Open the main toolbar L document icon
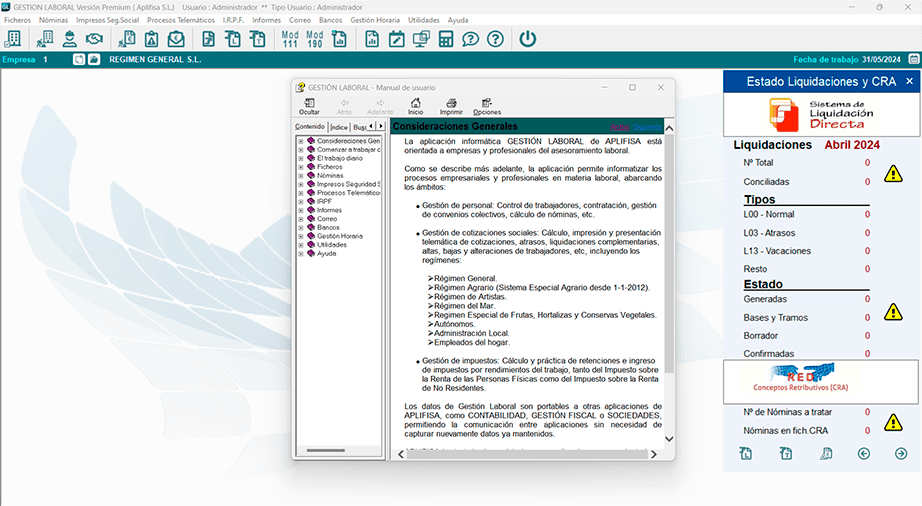This screenshot has width=922, height=506. coord(233,39)
